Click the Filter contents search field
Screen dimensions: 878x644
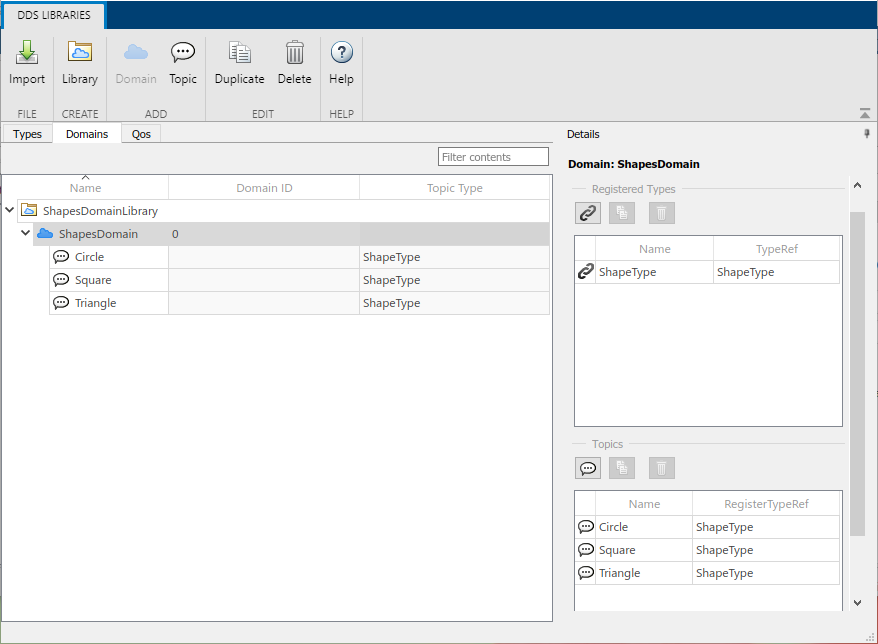click(493, 157)
